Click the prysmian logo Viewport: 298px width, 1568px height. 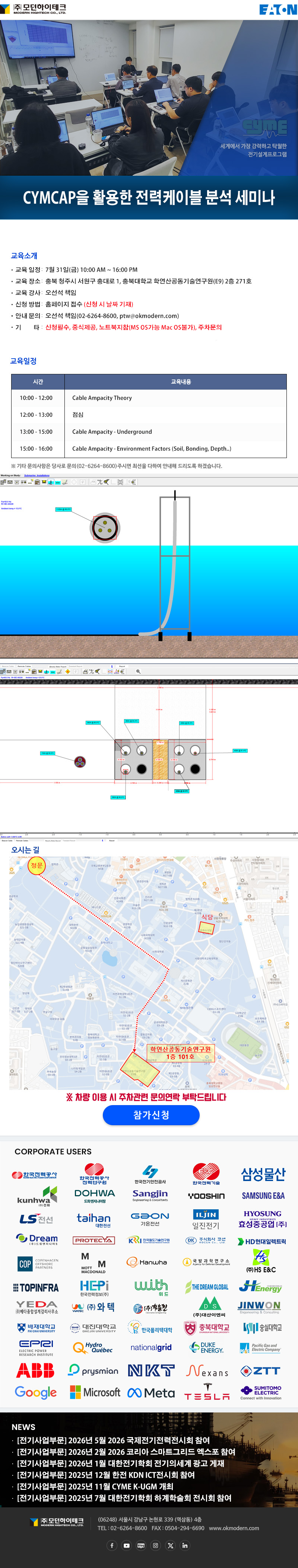point(93,1370)
